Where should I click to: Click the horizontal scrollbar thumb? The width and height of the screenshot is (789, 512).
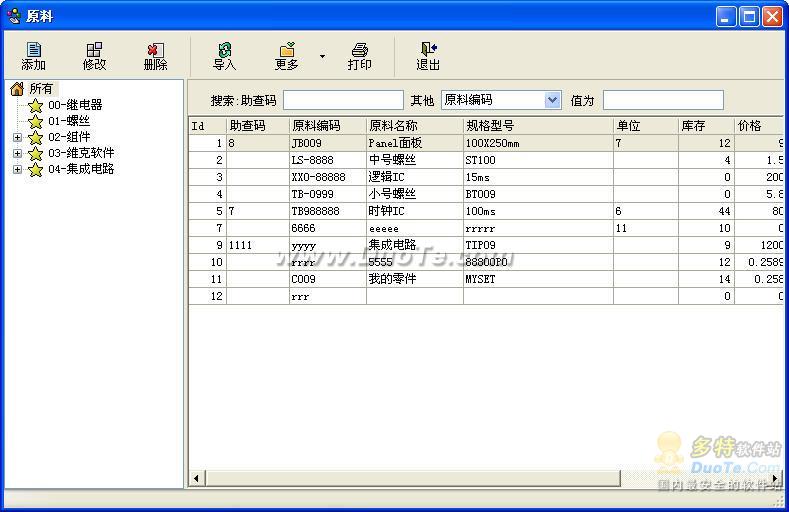[413, 478]
